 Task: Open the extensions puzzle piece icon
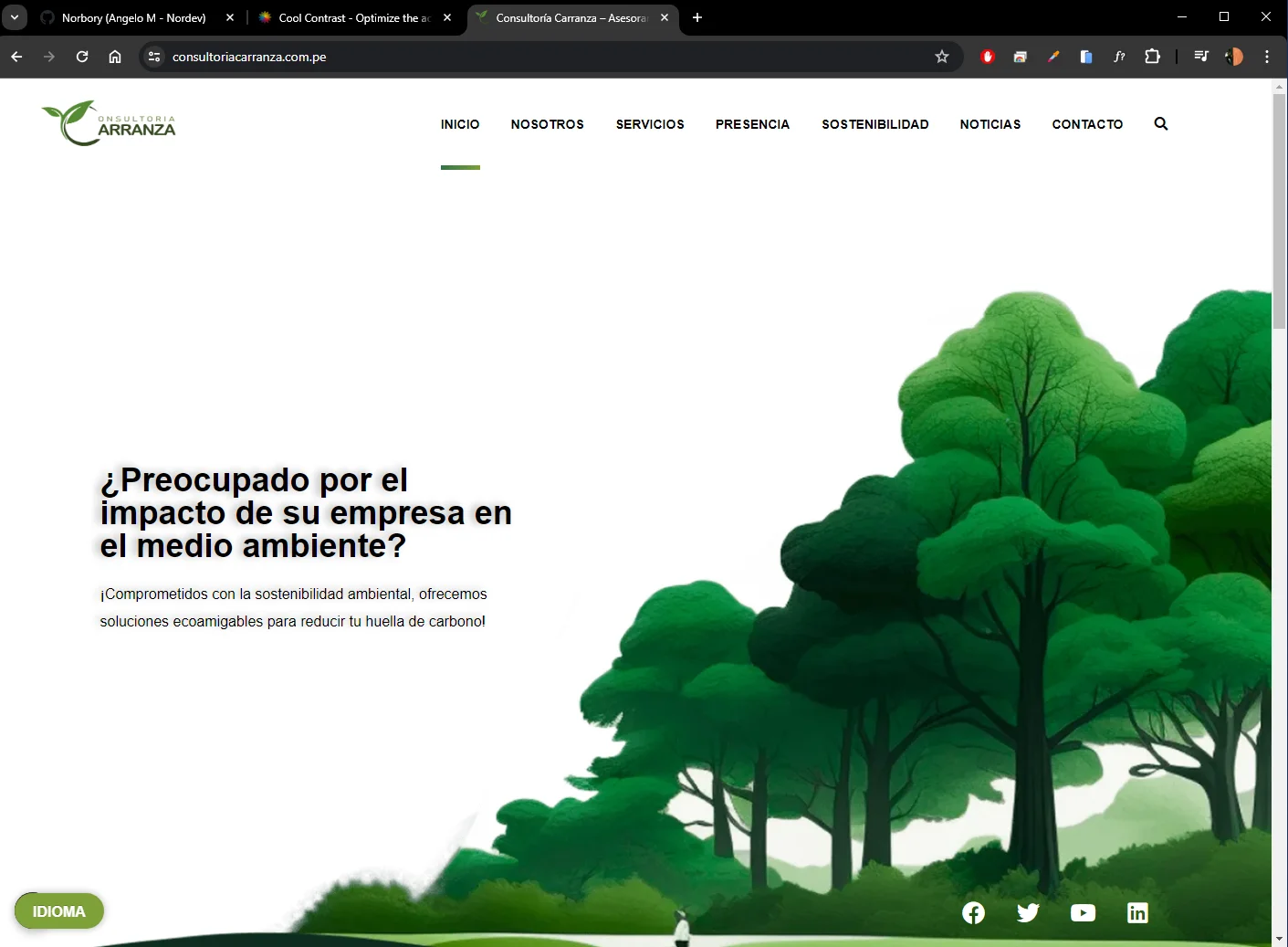[x=1153, y=57]
